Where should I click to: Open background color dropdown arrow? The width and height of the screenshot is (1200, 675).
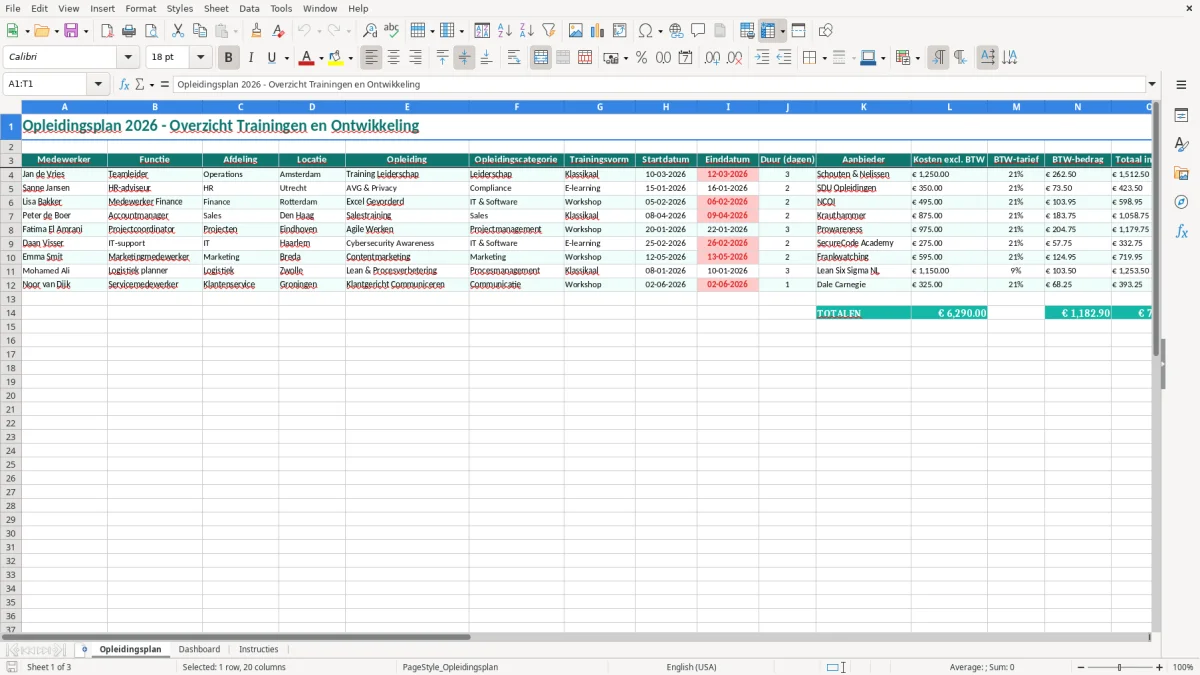[x=350, y=59]
